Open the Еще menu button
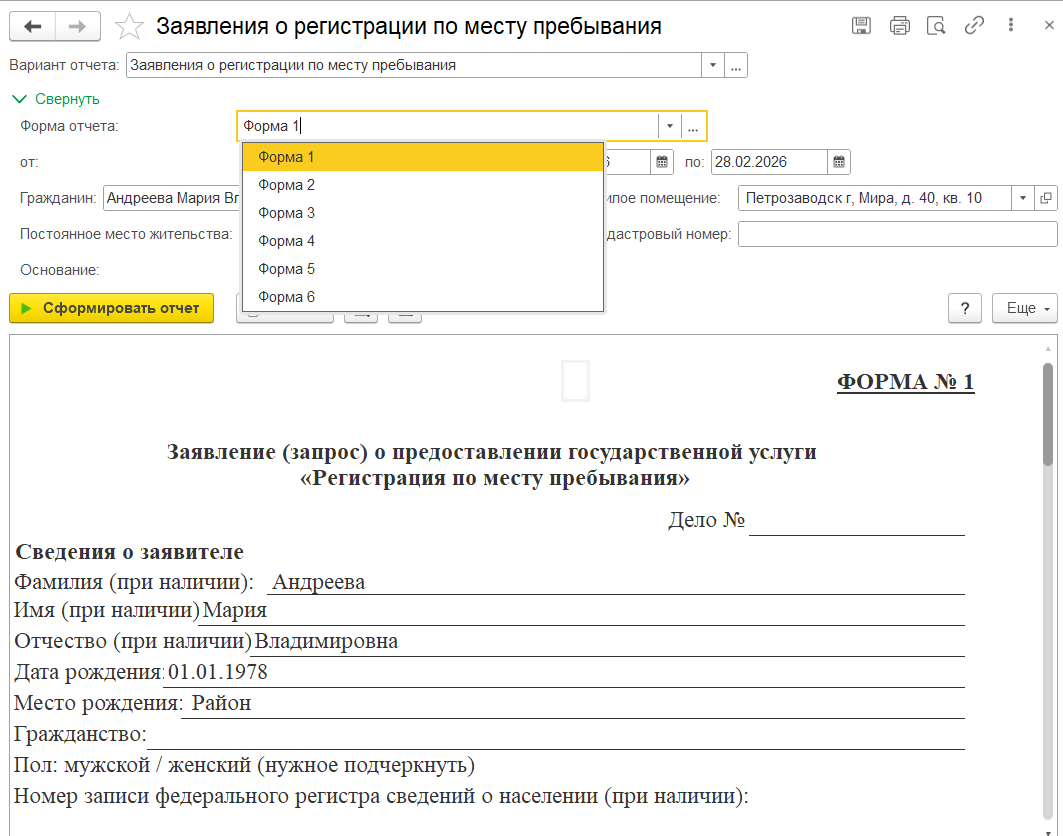The width and height of the screenshot is (1063, 836). [1024, 308]
